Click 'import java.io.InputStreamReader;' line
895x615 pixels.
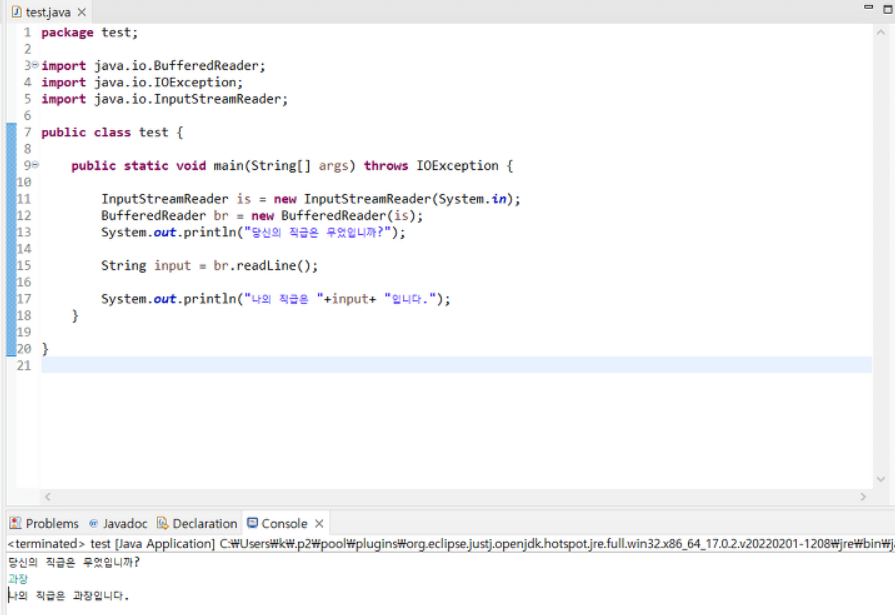coord(164,99)
